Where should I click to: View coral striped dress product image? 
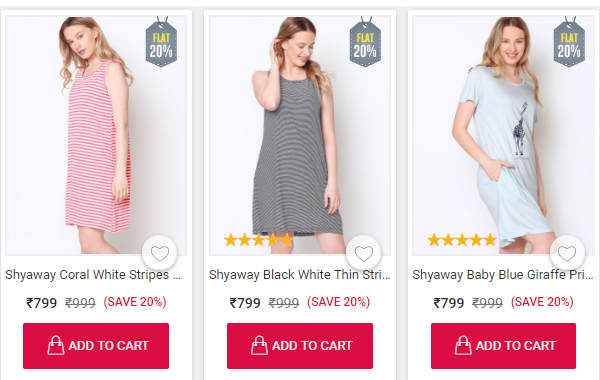(x=96, y=135)
